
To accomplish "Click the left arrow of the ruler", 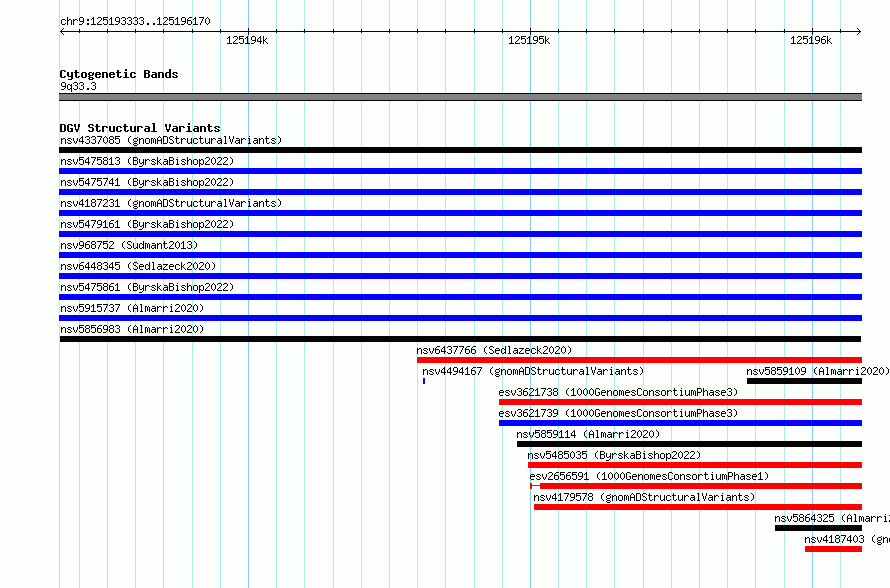I will [62, 32].
